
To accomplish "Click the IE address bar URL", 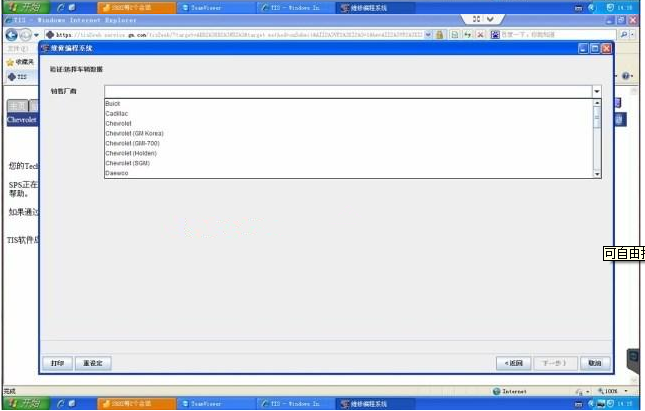I will click(x=239, y=35).
